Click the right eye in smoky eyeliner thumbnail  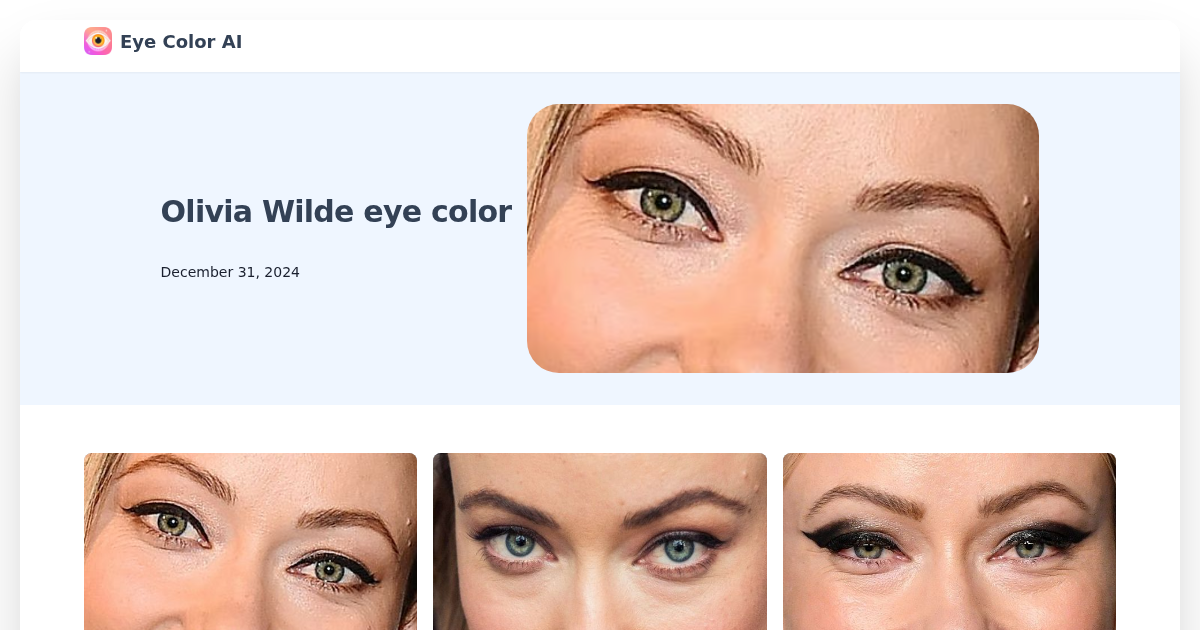(x=1030, y=547)
